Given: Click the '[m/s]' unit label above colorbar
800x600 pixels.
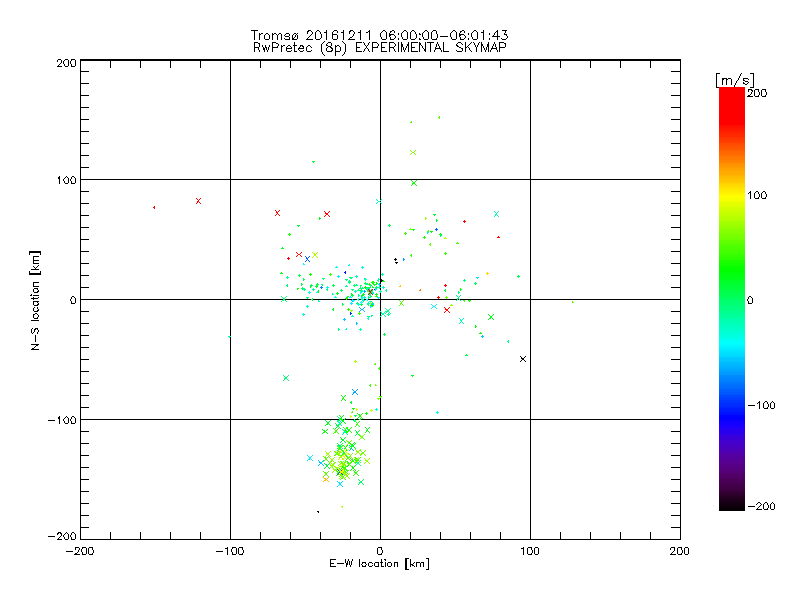Looking at the screenshot, I should 735,80.
